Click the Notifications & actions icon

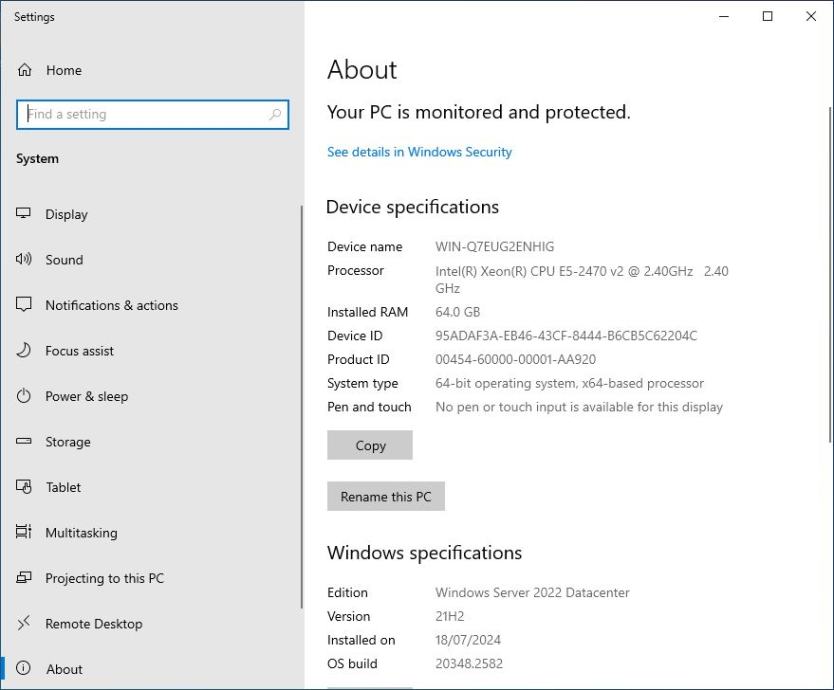coord(25,305)
